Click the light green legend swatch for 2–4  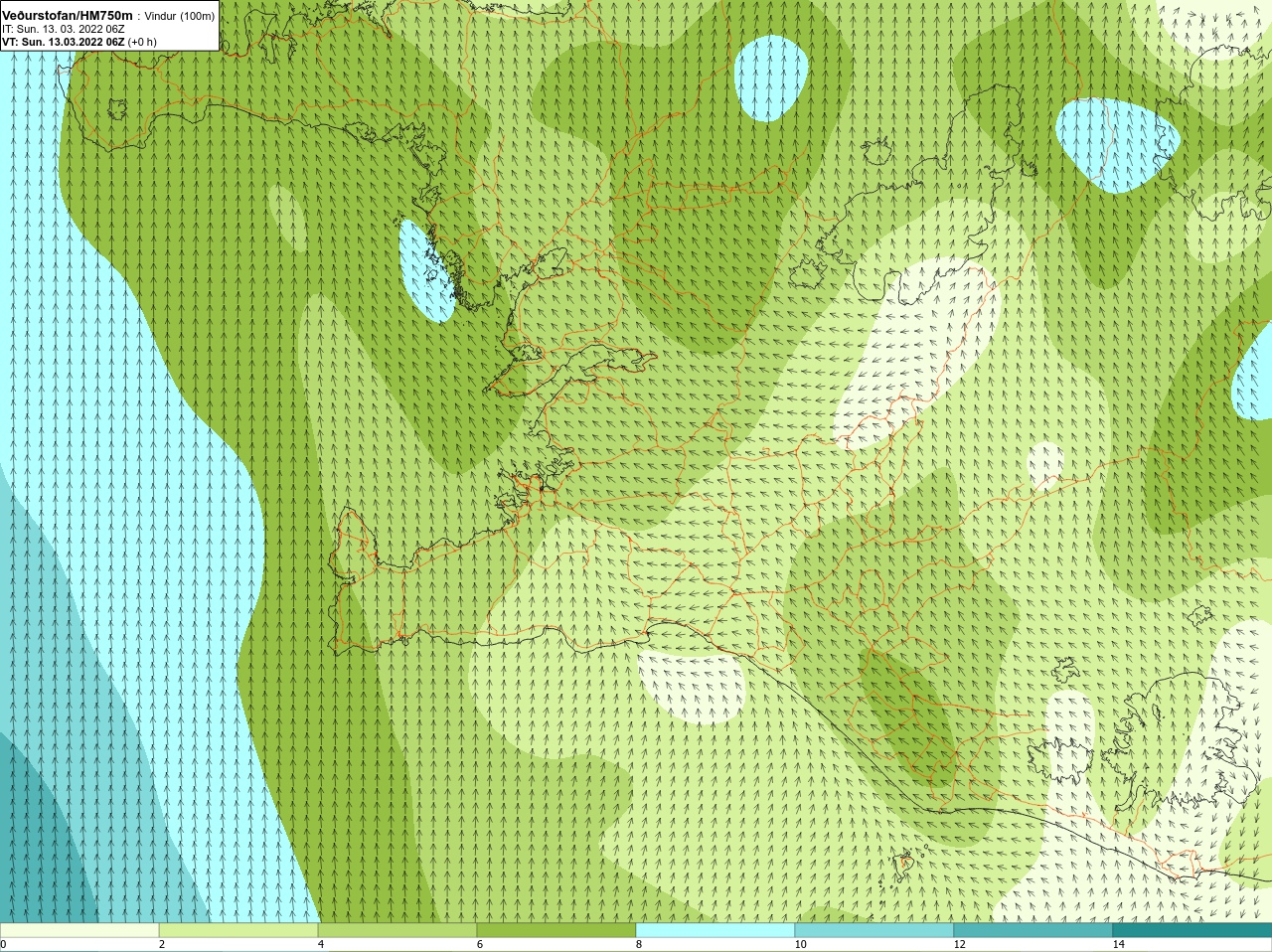238,930
